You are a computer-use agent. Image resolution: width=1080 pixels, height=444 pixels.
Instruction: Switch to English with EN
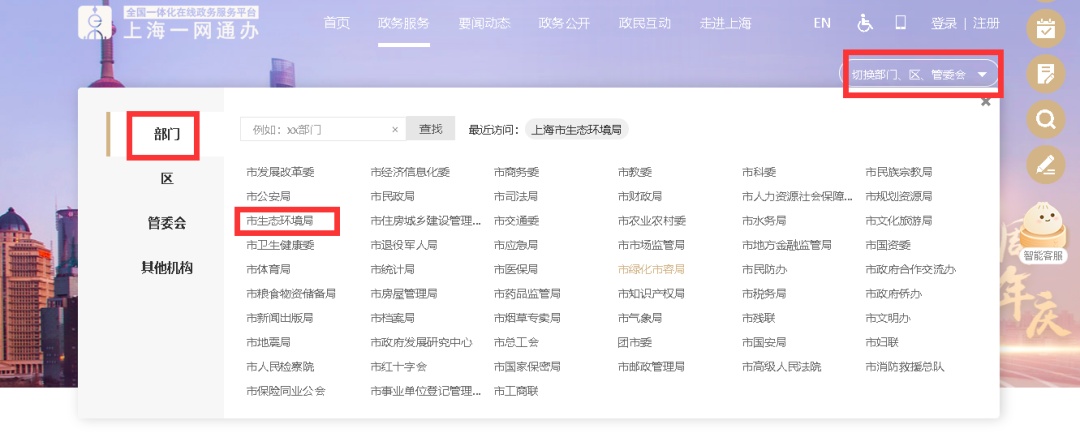coord(822,23)
